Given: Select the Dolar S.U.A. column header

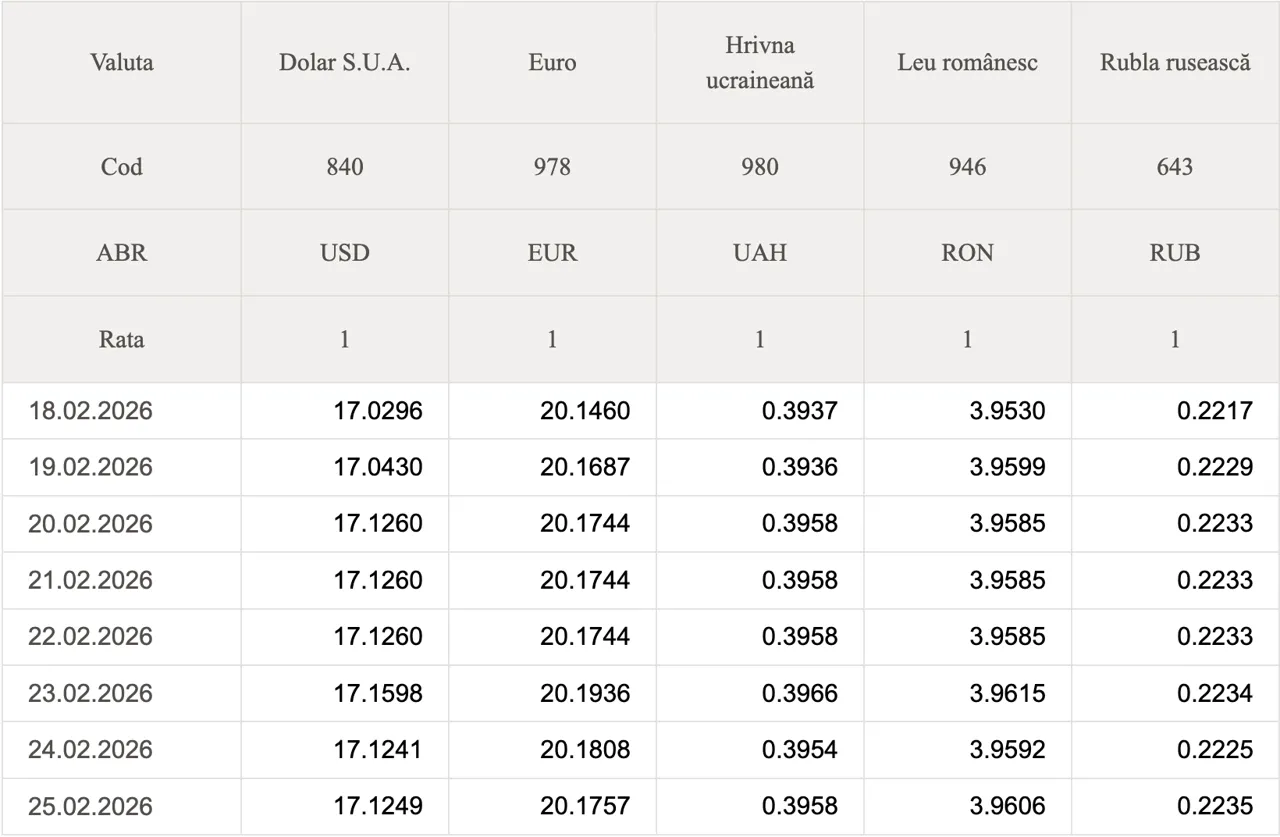Looking at the screenshot, I should (344, 62).
